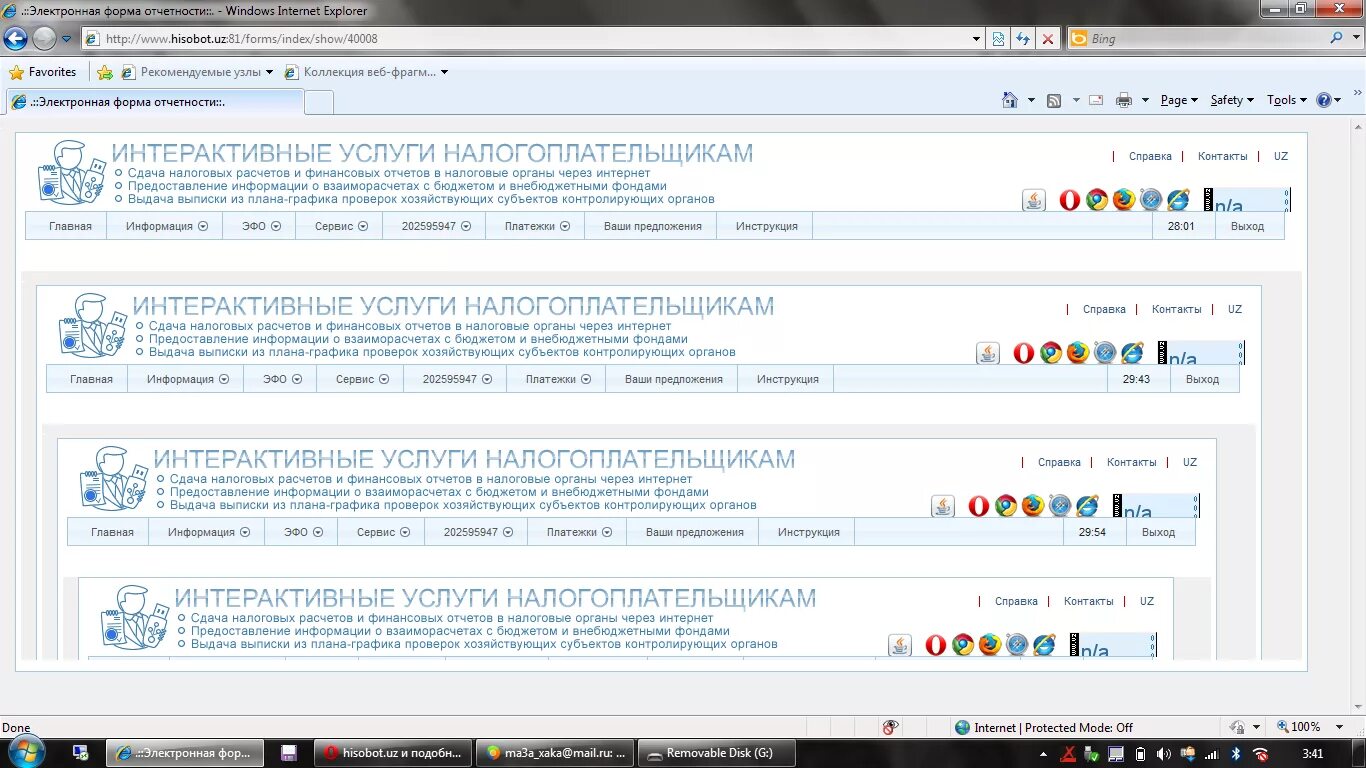Refresh the page using the address bar icon
This screenshot has height=768, width=1366.
[x=1023, y=39]
